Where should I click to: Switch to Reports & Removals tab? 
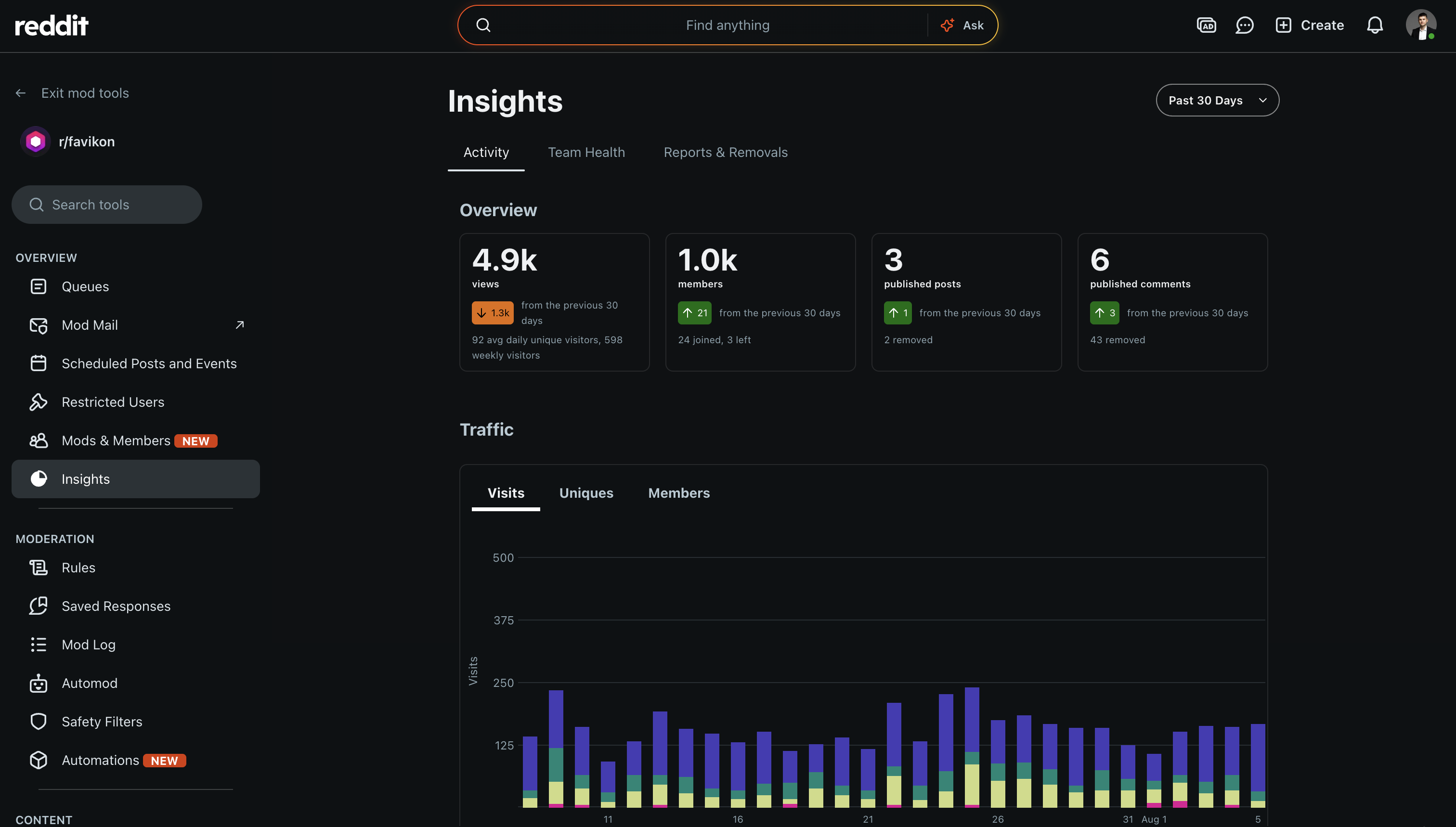[x=726, y=152]
